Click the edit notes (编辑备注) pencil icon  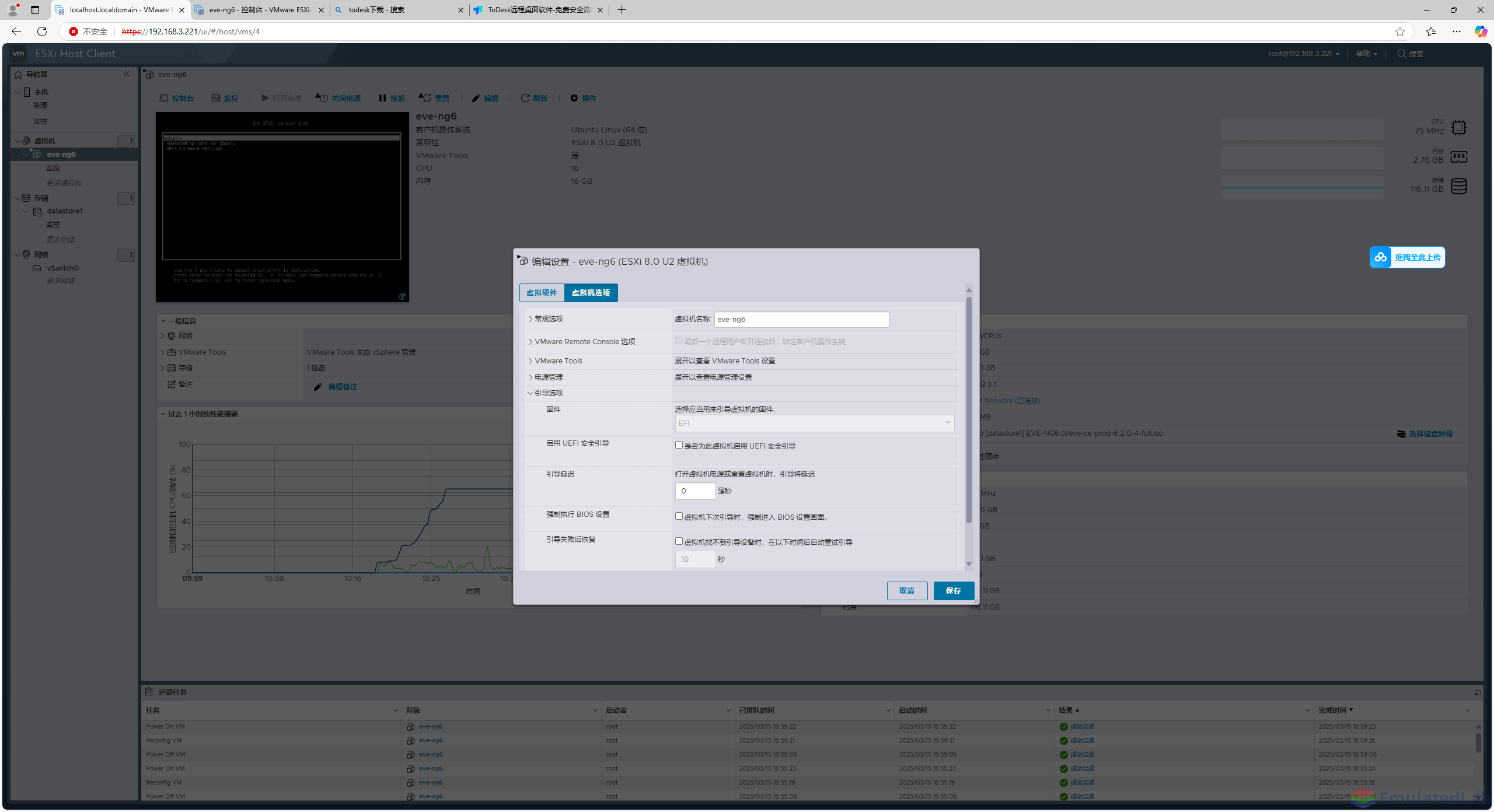(x=317, y=387)
